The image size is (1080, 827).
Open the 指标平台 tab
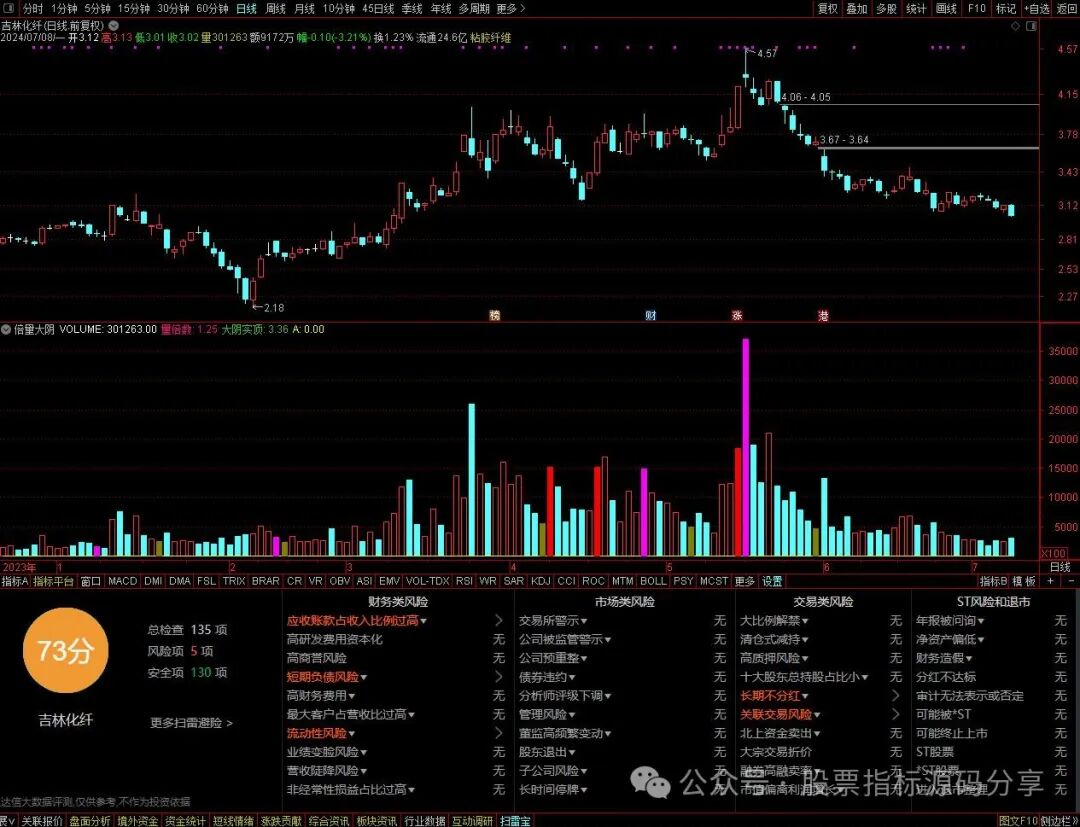pos(53,581)
